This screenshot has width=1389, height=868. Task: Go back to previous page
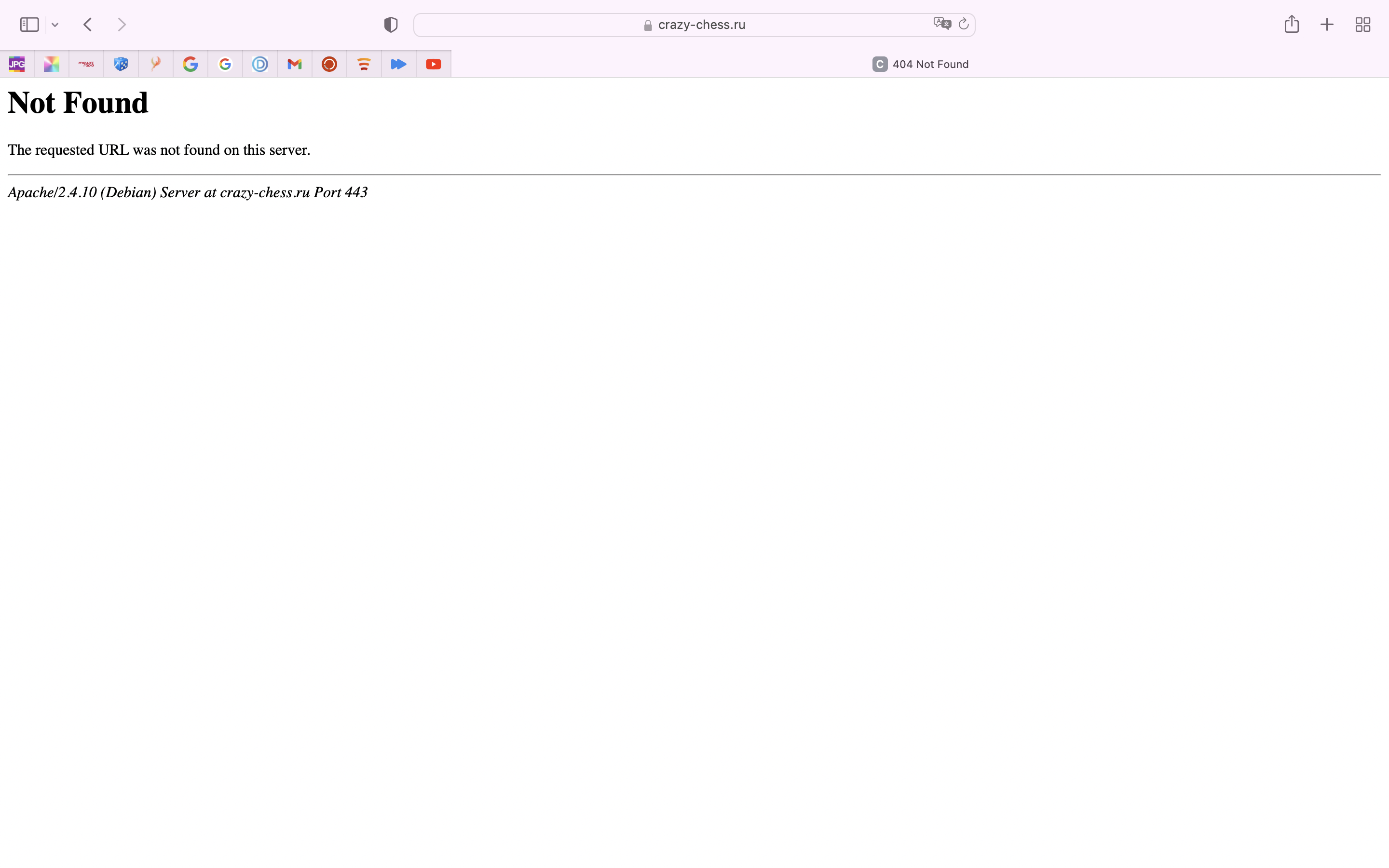[88, 25]
